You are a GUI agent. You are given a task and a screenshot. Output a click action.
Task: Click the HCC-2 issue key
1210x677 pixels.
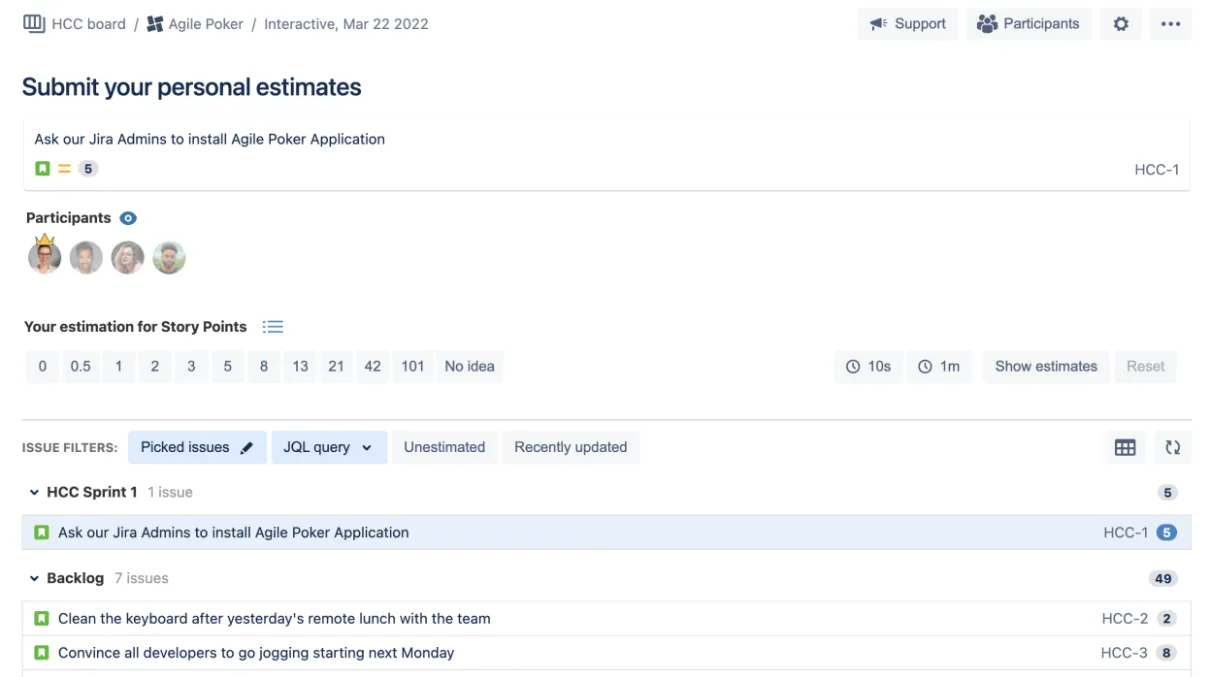1125,619
